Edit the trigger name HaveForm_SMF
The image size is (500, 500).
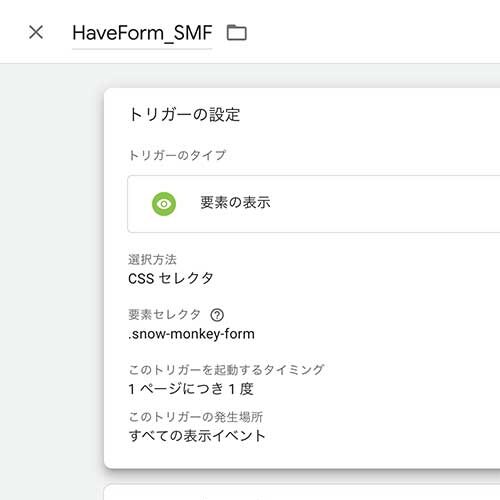point(142,33)
